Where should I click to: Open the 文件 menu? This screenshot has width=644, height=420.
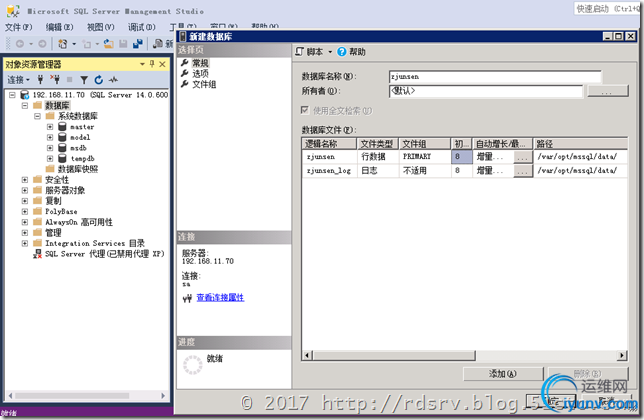(18, 28)
